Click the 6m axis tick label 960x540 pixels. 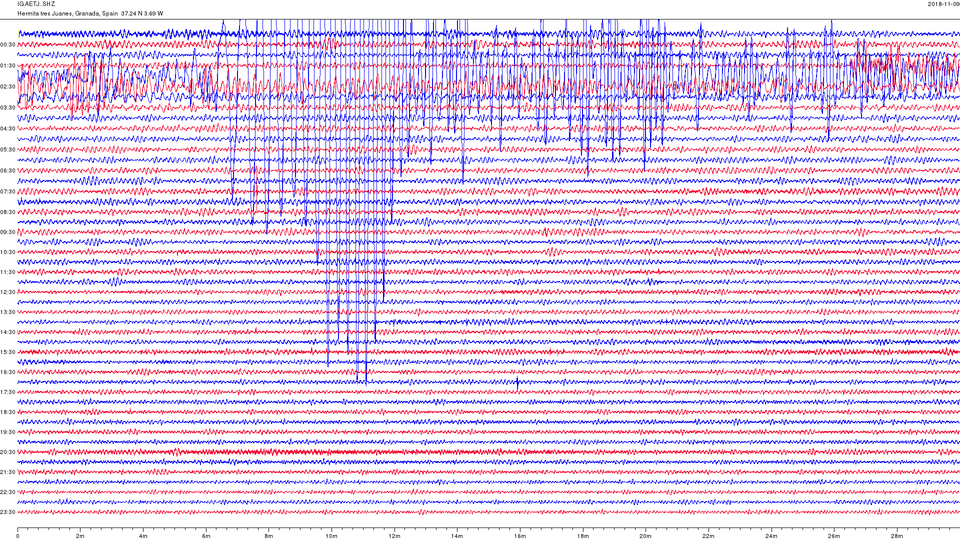(x=206, y=536)
